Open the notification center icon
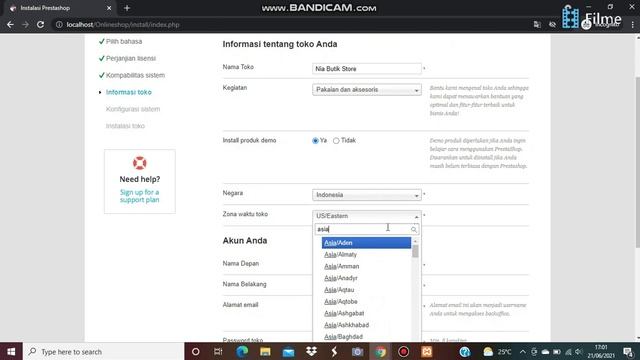640x360 pixels. pos(629,351)
